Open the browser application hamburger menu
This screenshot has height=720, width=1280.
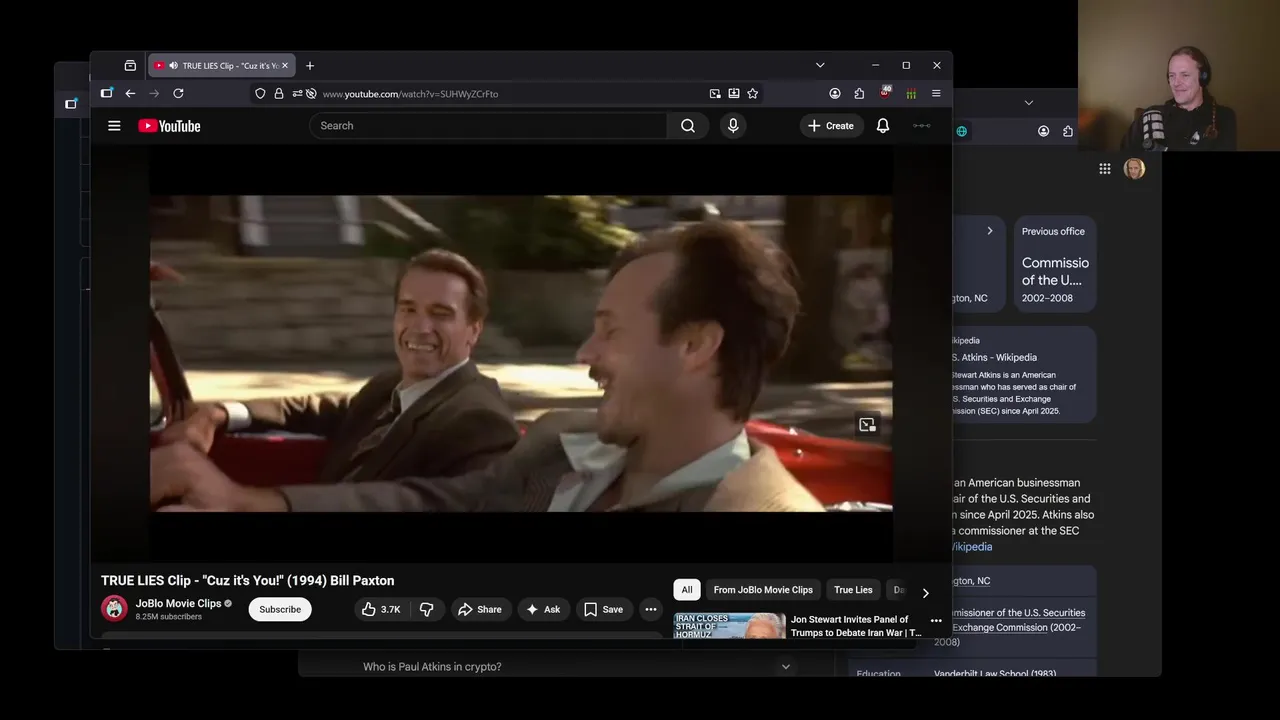click(x=936, y=93)
